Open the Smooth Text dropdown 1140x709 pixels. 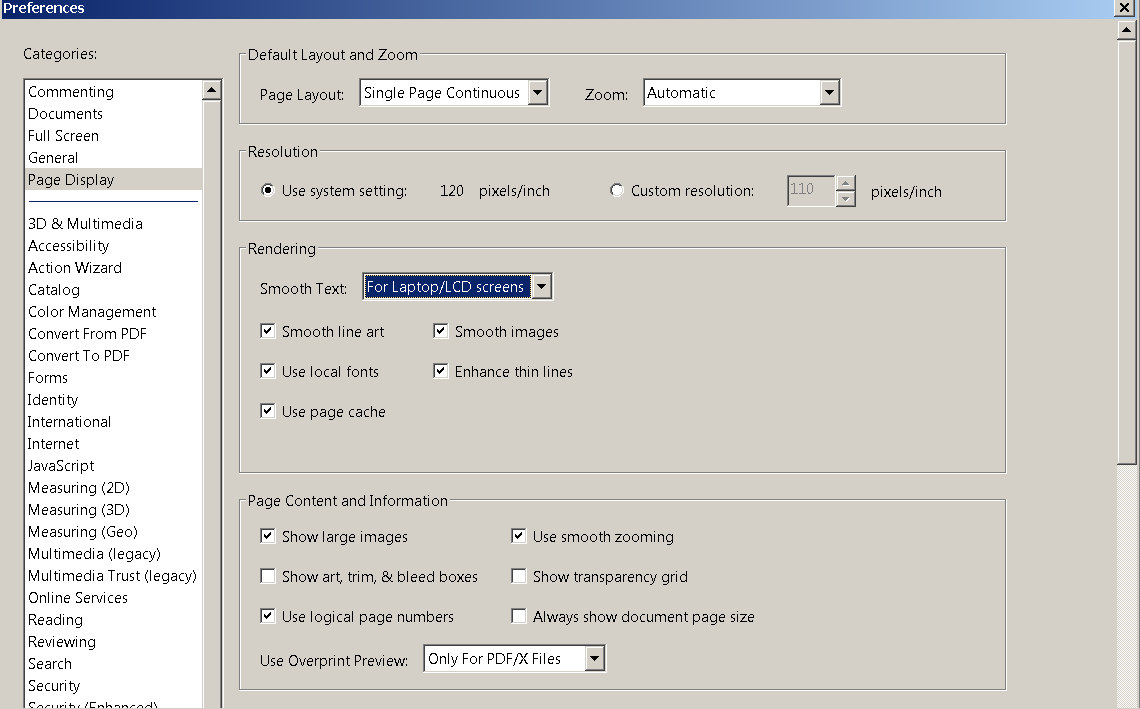(x=541, y=287)
